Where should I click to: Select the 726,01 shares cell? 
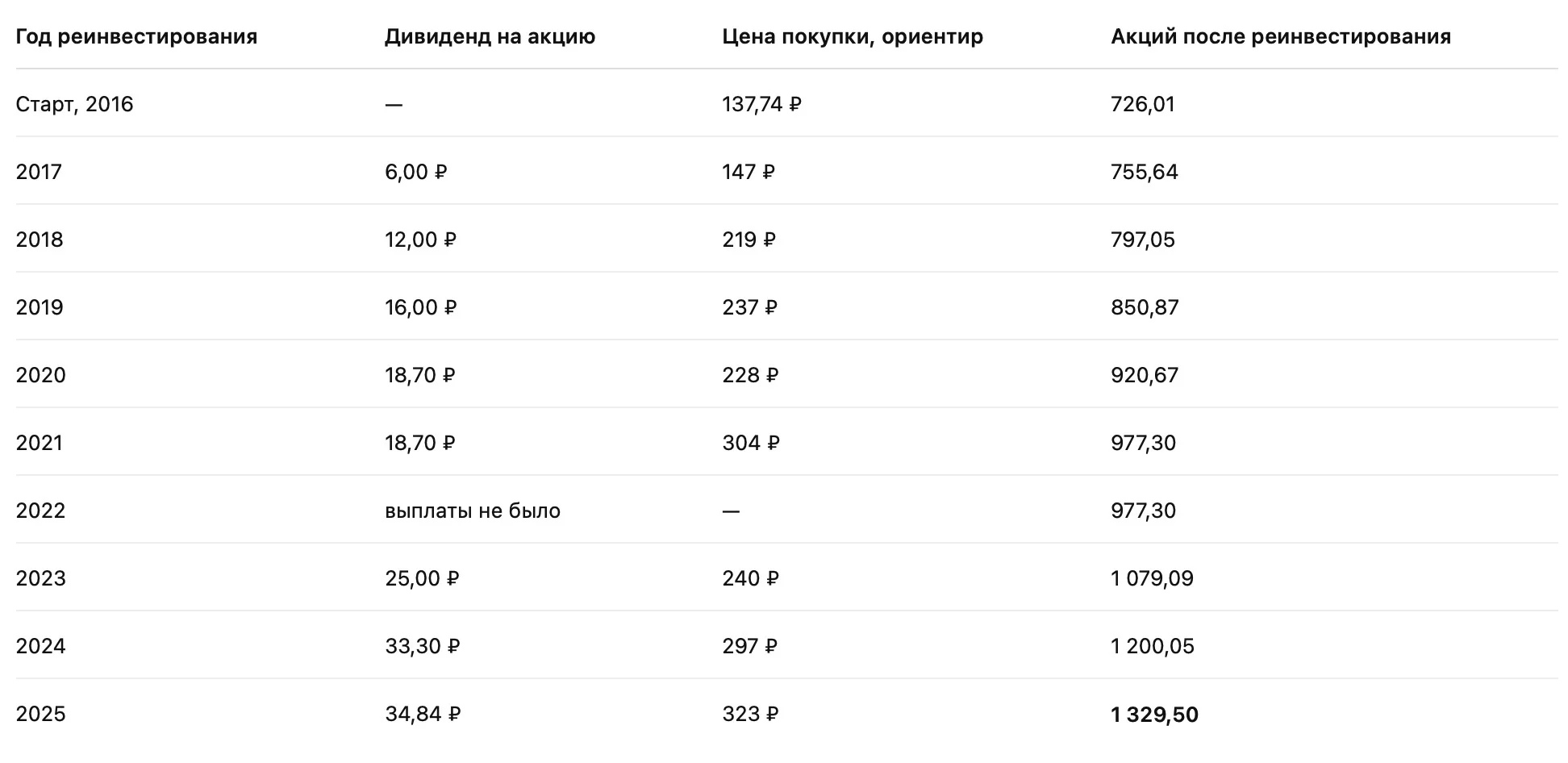click(1143, 105)
